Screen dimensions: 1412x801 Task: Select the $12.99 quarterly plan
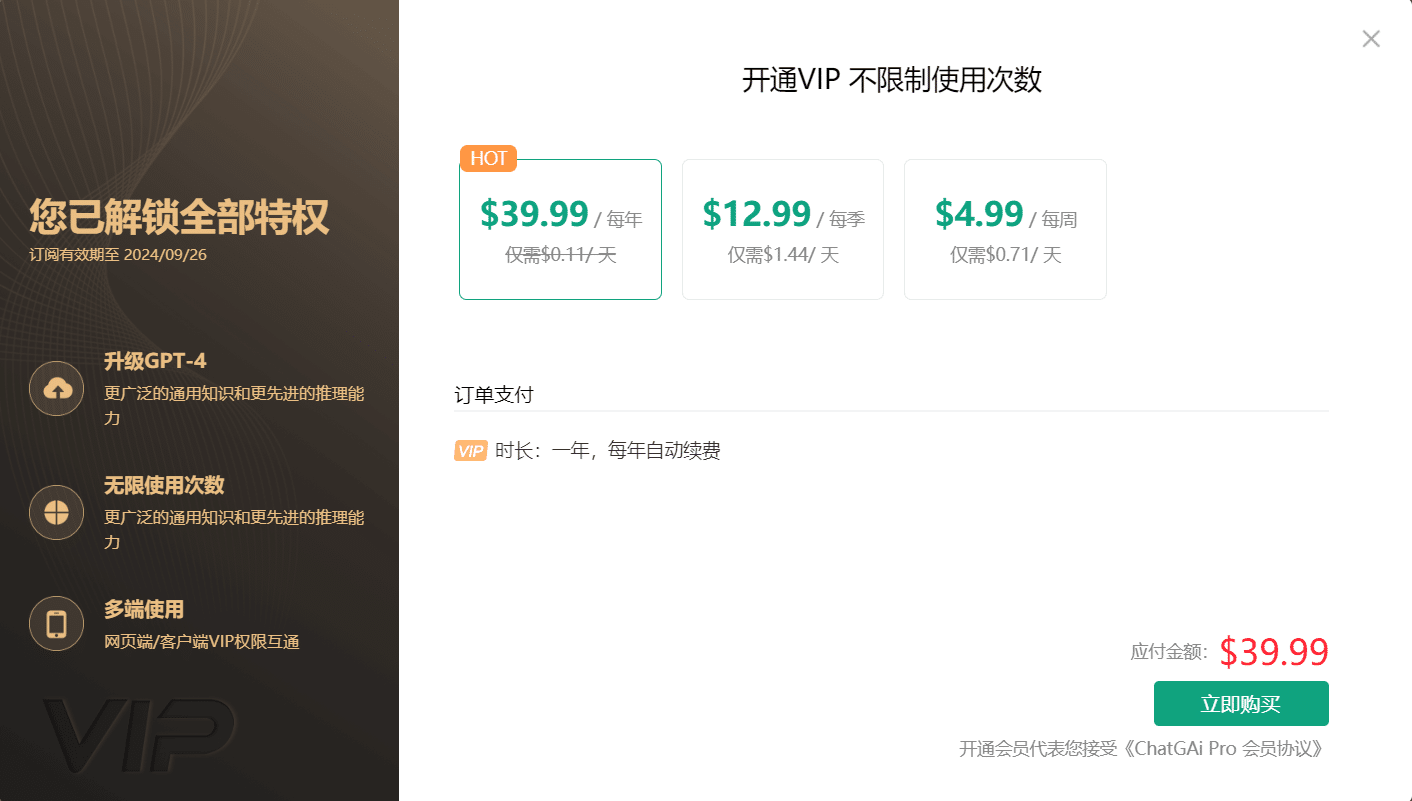point(782,229)
